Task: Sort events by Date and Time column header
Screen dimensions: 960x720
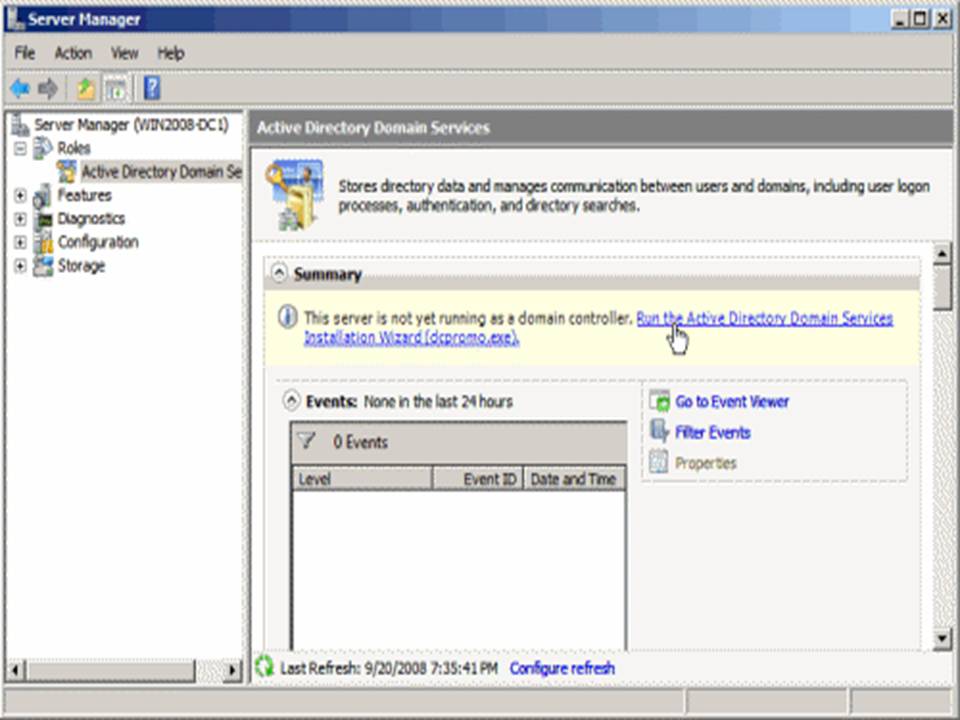Action: (x=574, y=479)
